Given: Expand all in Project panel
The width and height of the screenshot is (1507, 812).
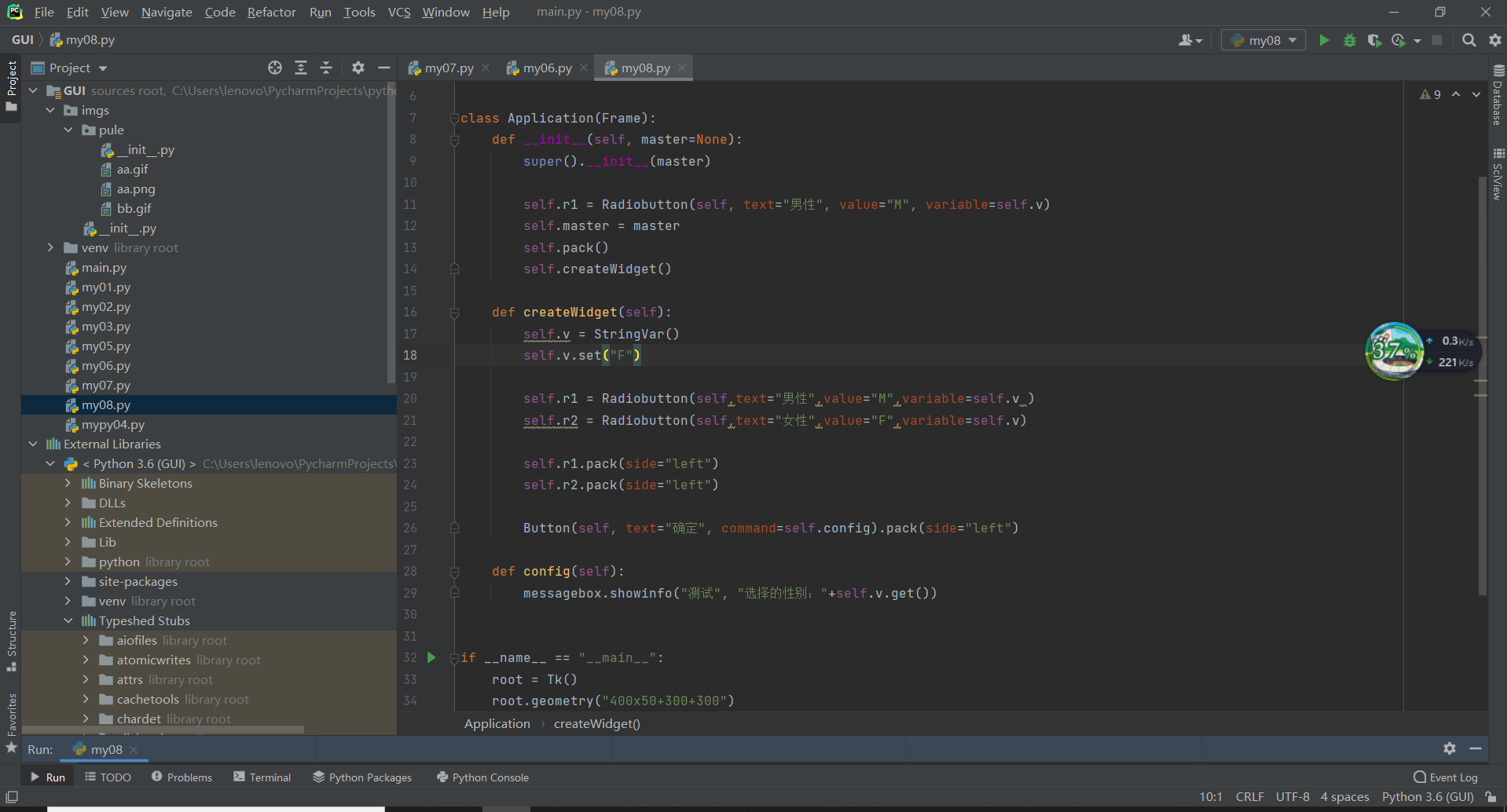Looking at the screenshot, I should [300, 68].
